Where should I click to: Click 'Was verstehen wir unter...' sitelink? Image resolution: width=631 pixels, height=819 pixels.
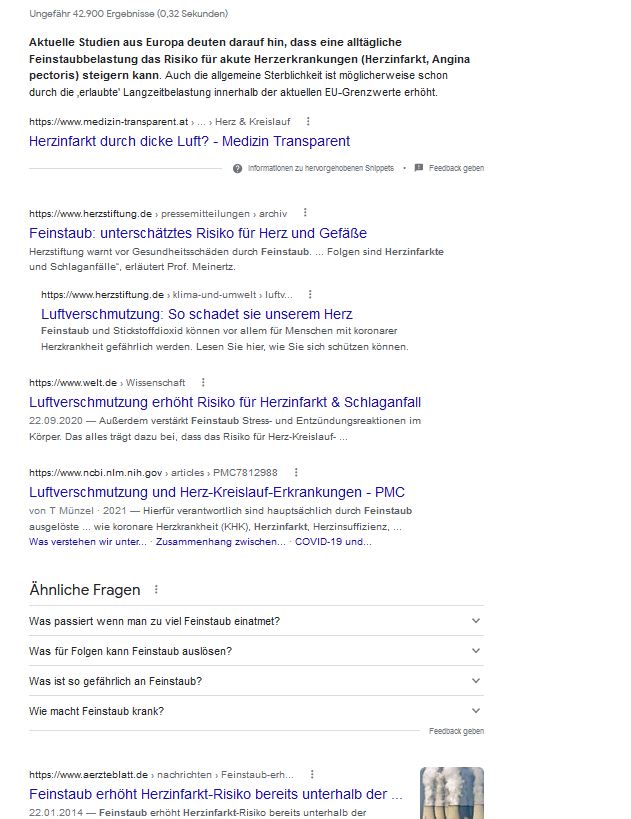point(87,542)
